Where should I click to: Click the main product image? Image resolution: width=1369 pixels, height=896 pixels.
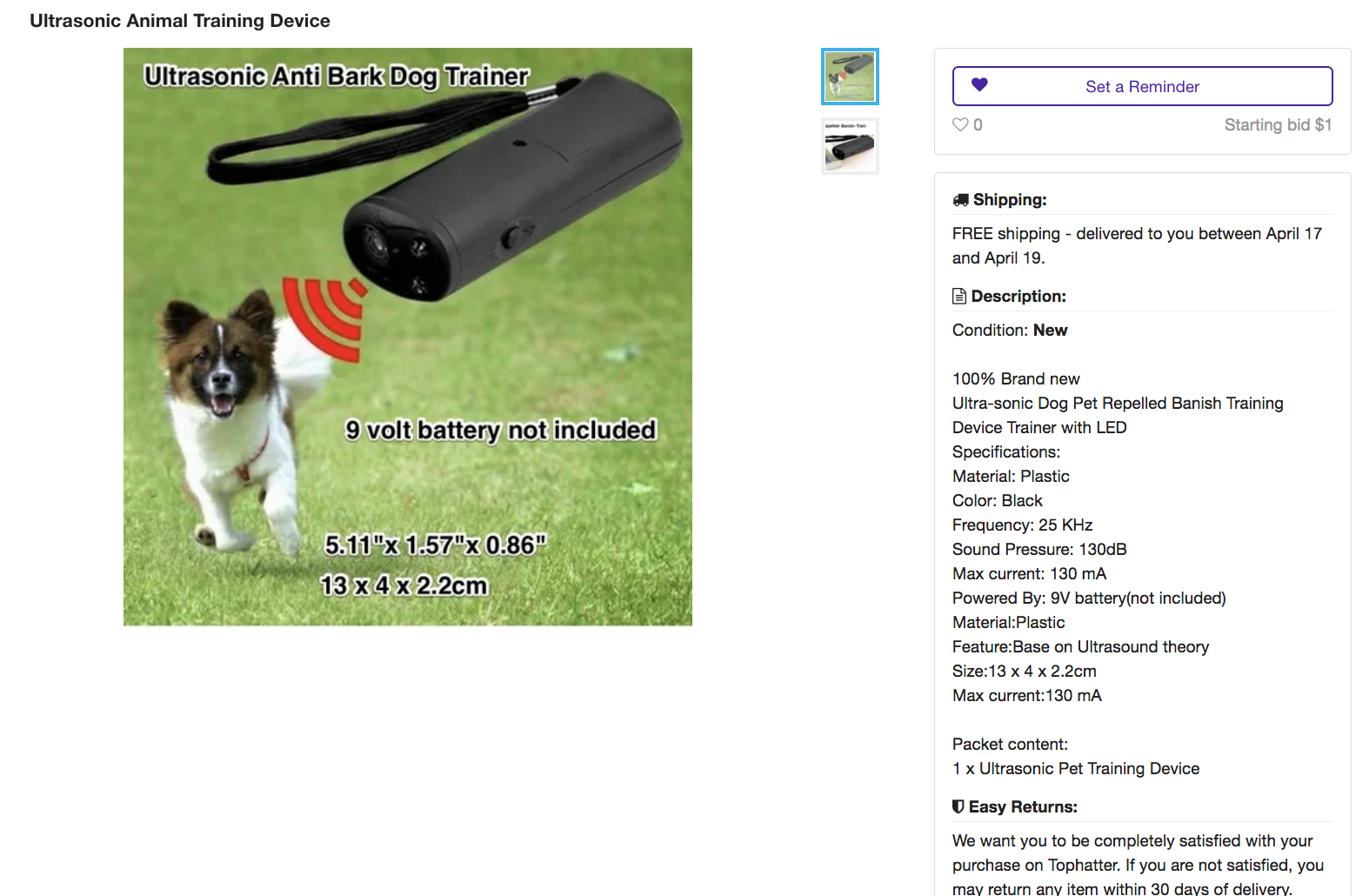point(408,337)
